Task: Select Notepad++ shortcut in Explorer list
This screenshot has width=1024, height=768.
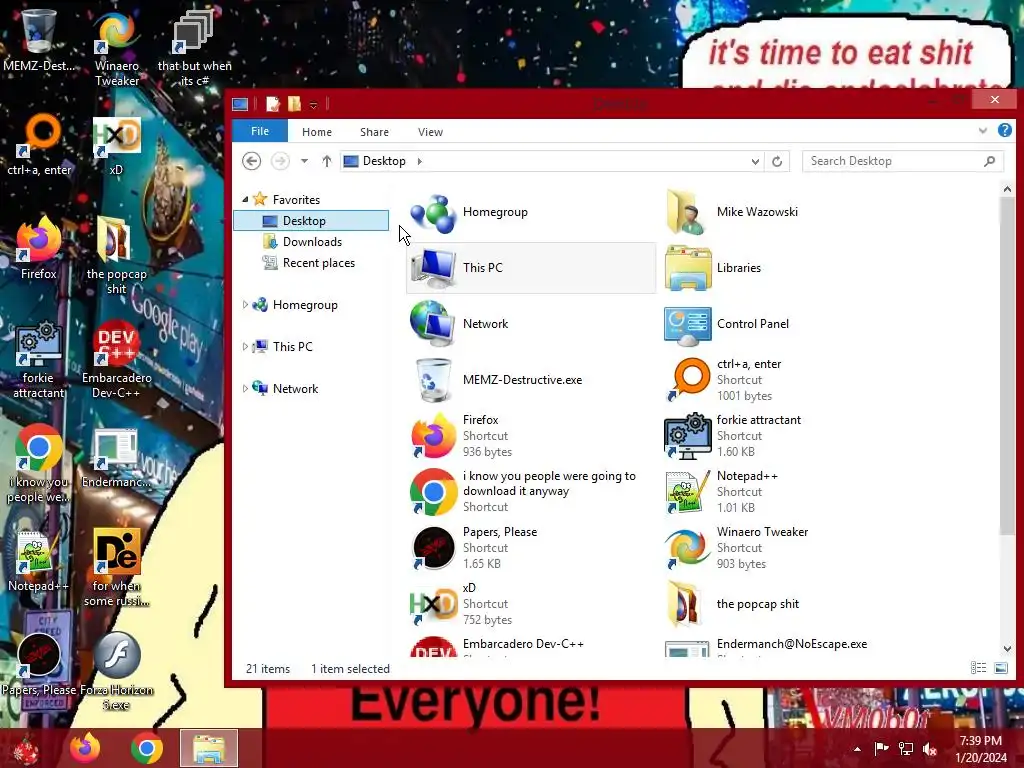Action: click(x=784, y=492)
